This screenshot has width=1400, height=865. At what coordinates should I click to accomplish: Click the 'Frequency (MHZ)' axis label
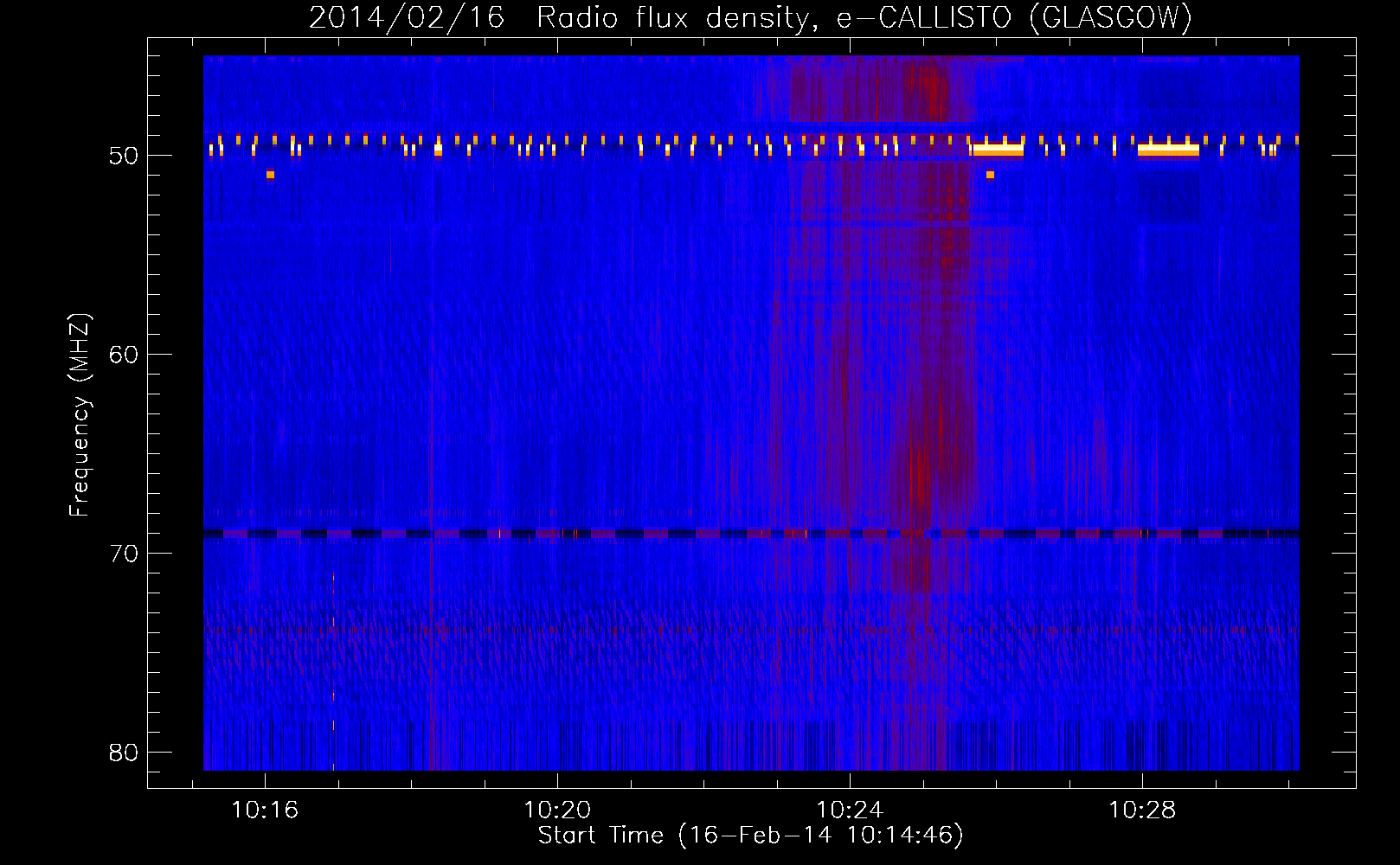pos(80,415)
